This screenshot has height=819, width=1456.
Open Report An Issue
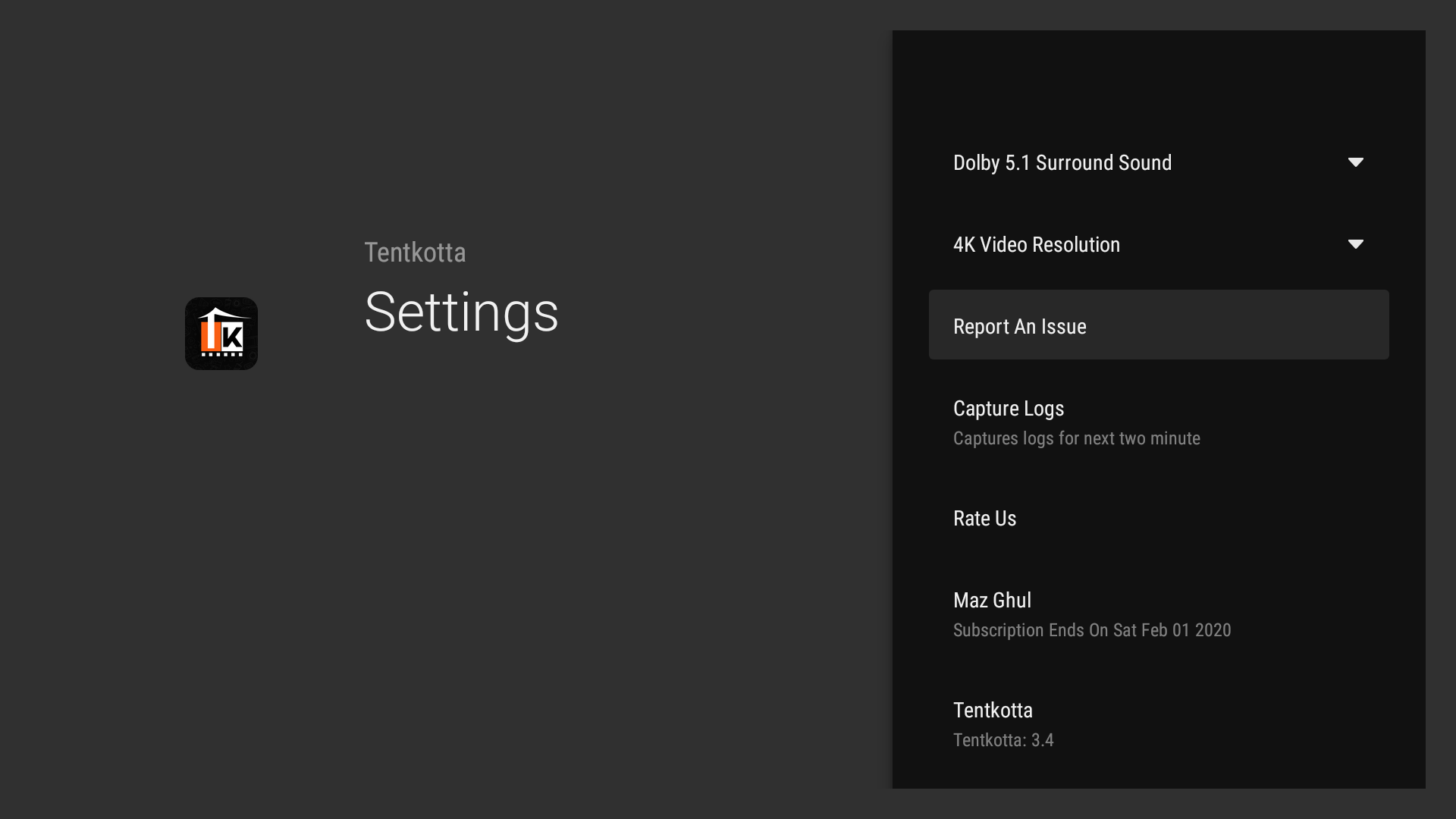[x=1019, y=327]
